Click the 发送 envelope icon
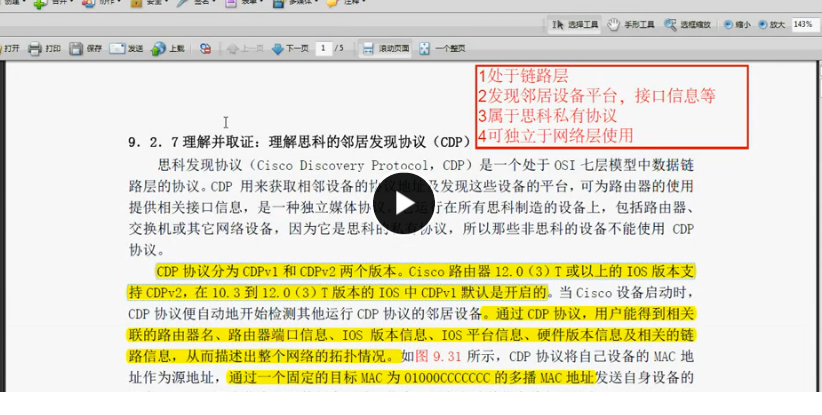The width and height of the screenshot is (822, 415). (116, 49)
